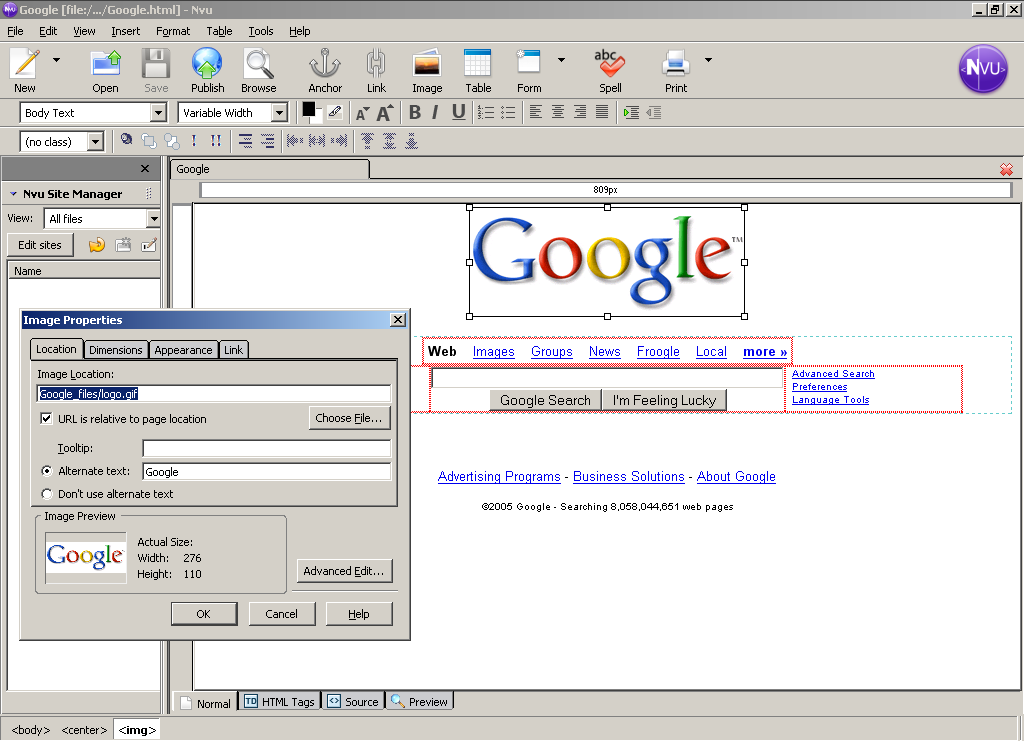
Task: Click the Edit sites button
Action: (40, 245)
